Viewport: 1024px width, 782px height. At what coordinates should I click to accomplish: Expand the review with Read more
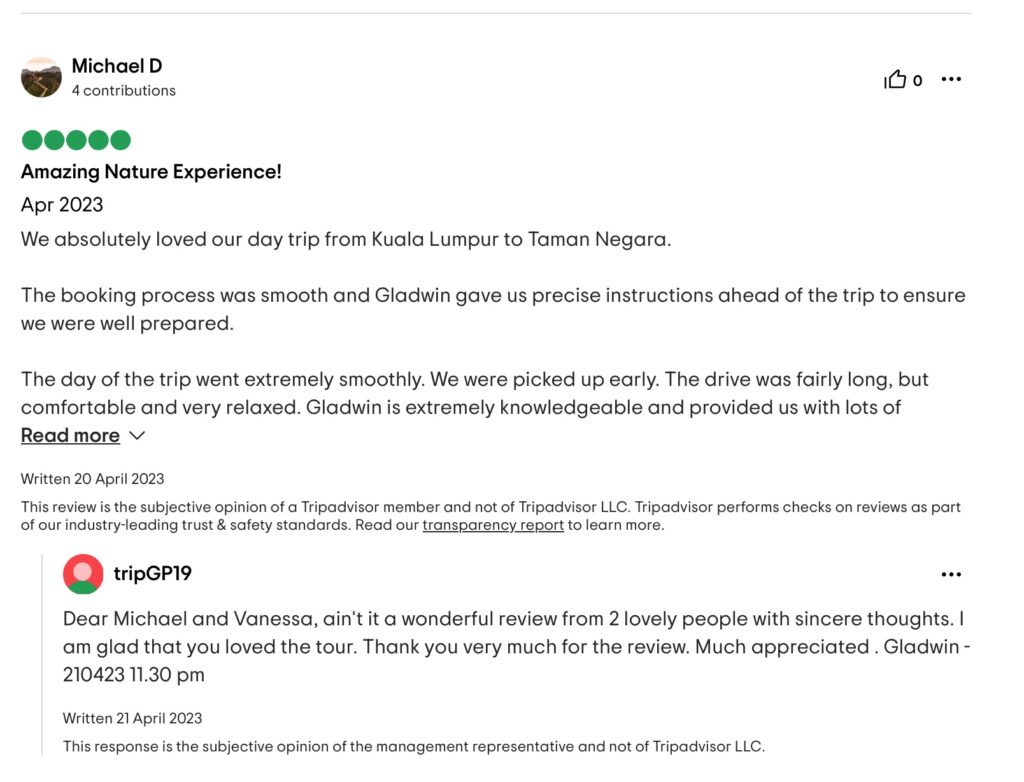(x=71, y=435)
